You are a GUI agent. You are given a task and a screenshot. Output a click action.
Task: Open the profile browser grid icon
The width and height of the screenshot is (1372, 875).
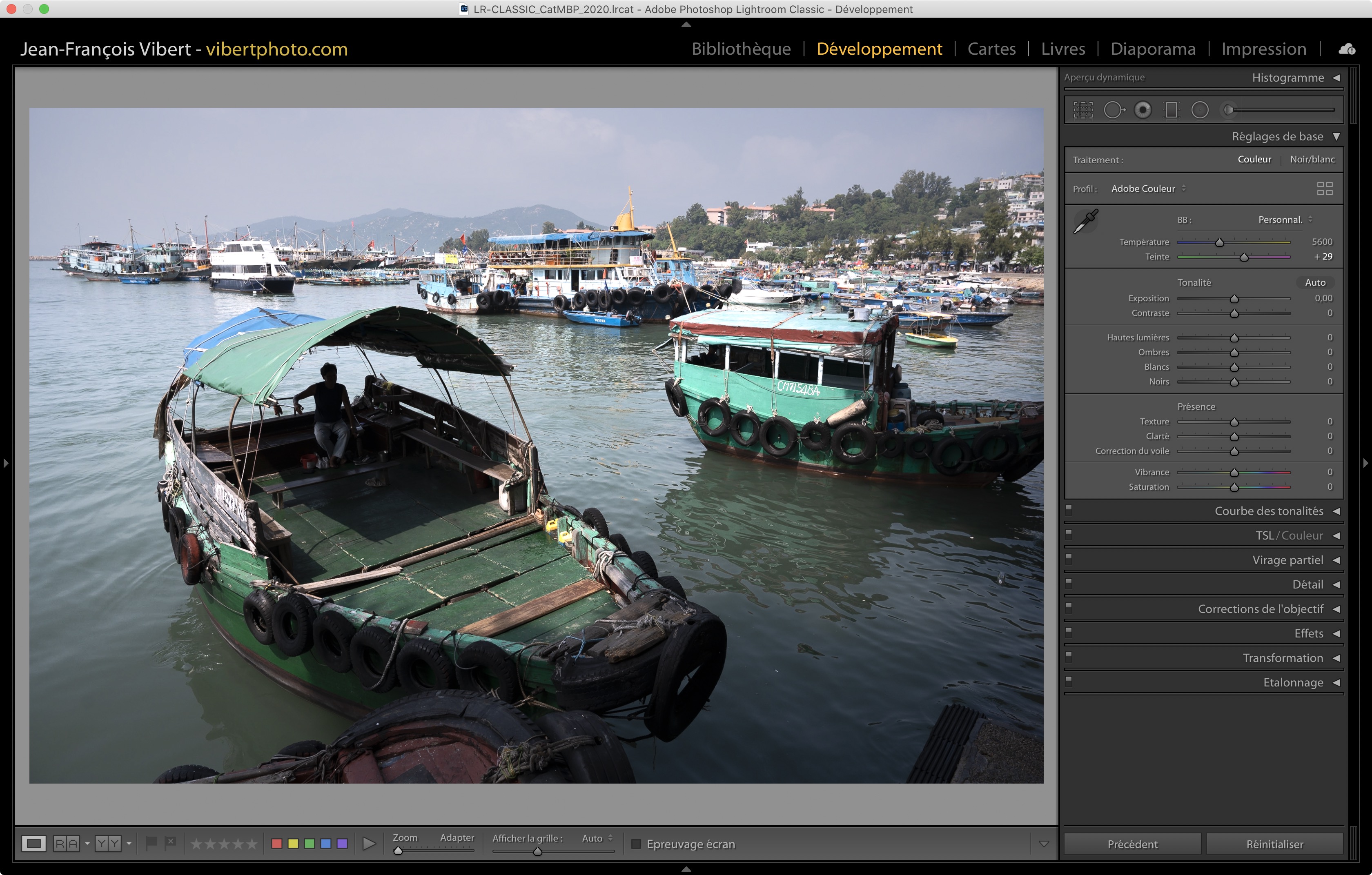[x=1324, y=189]
